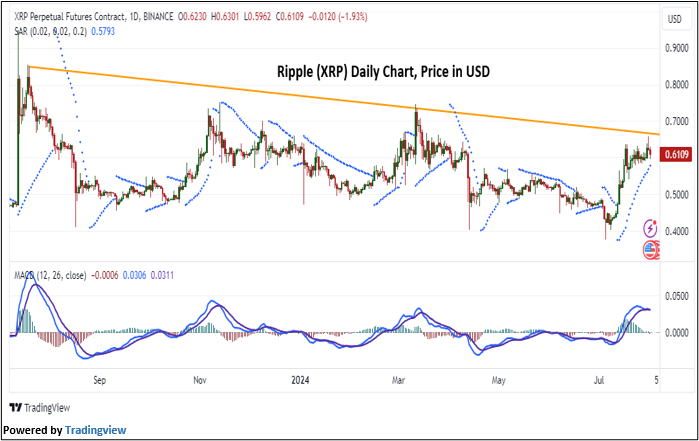Click the 0.5000 price axis label
This screenshot has width=699, height=441.
677,195
